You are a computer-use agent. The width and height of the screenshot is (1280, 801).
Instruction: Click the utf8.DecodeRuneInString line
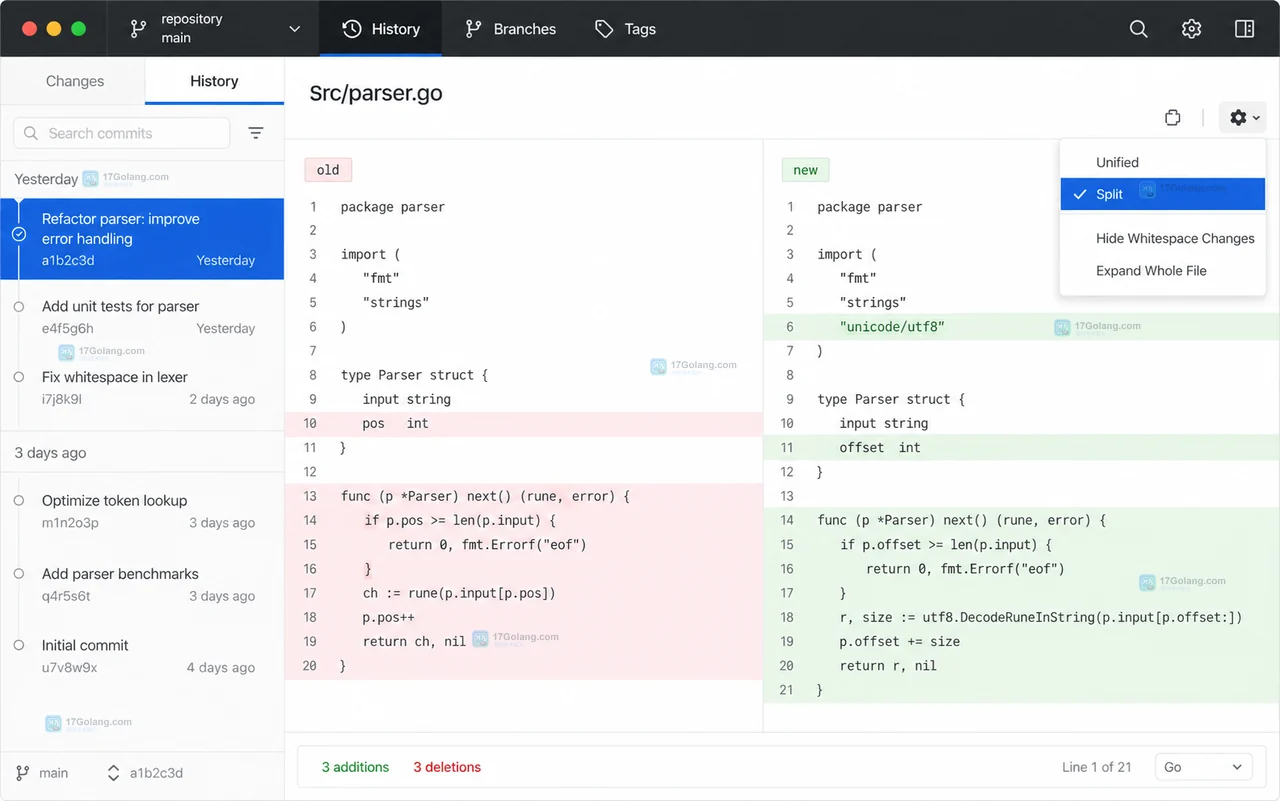pos(1021,617)
